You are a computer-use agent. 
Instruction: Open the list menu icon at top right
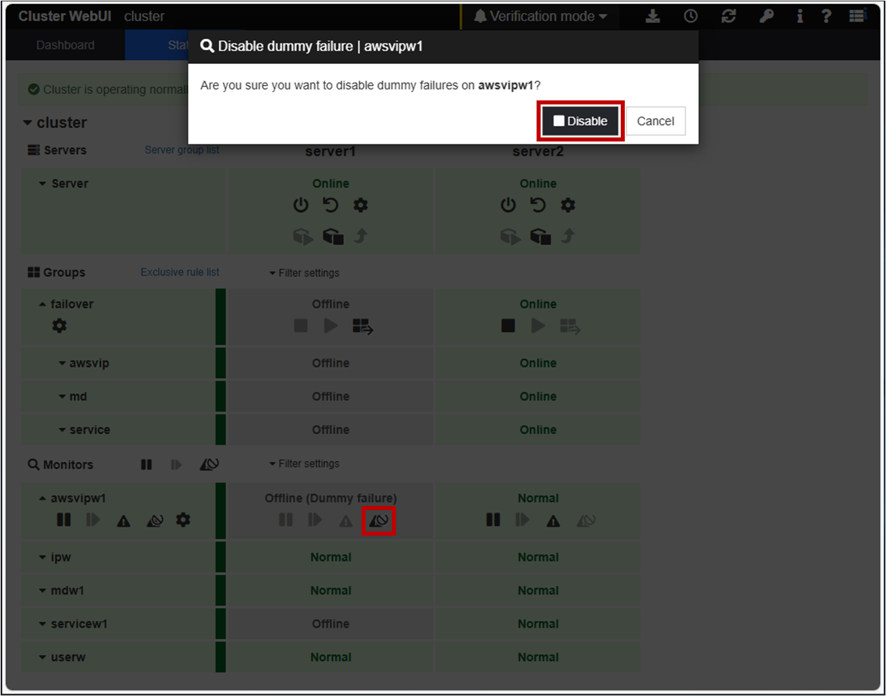tap(857, 17)
